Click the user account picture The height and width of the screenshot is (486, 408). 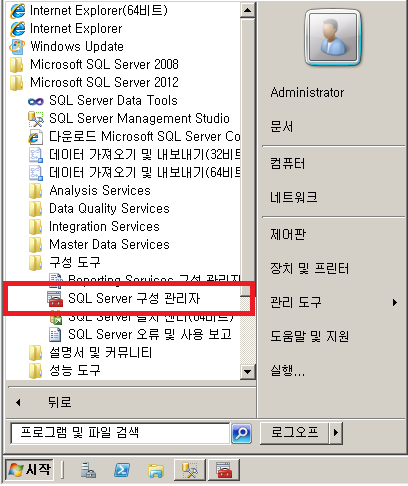(x=333, y=37)
